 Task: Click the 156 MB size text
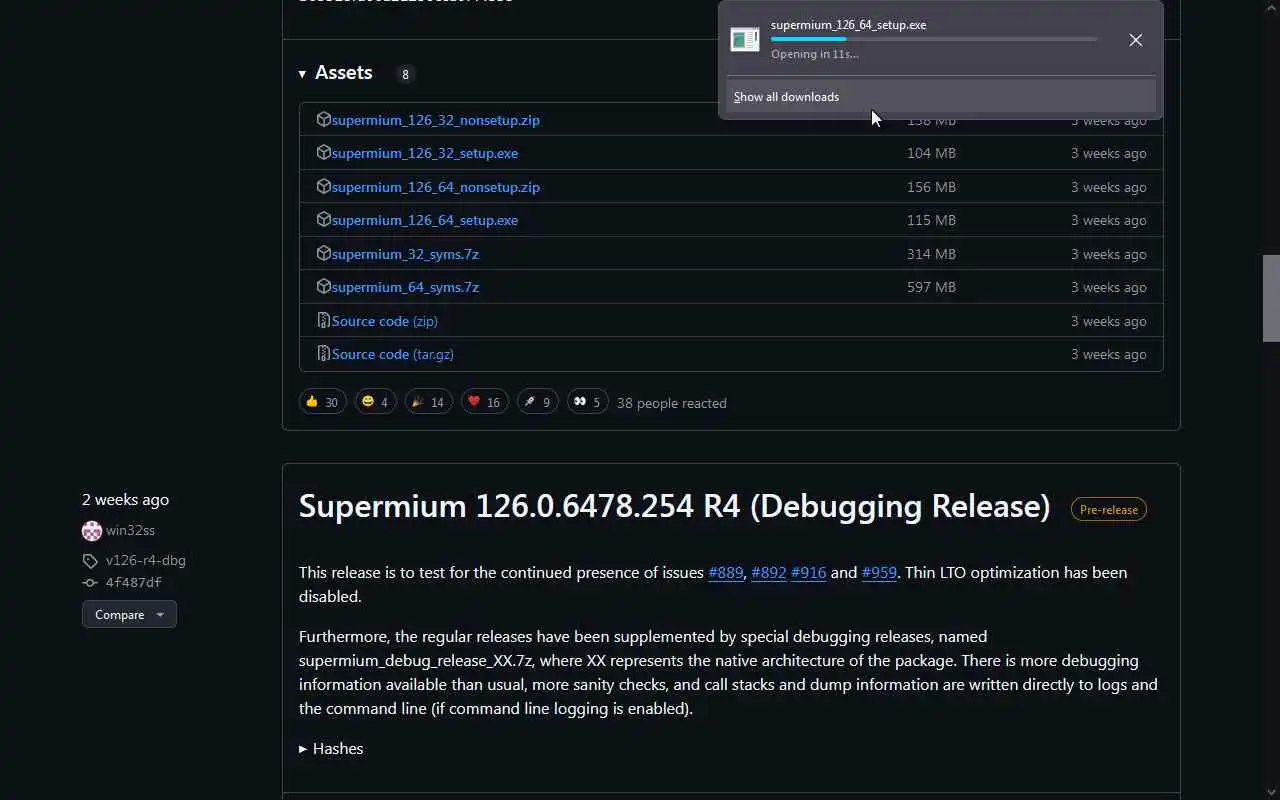click(931, 187)
